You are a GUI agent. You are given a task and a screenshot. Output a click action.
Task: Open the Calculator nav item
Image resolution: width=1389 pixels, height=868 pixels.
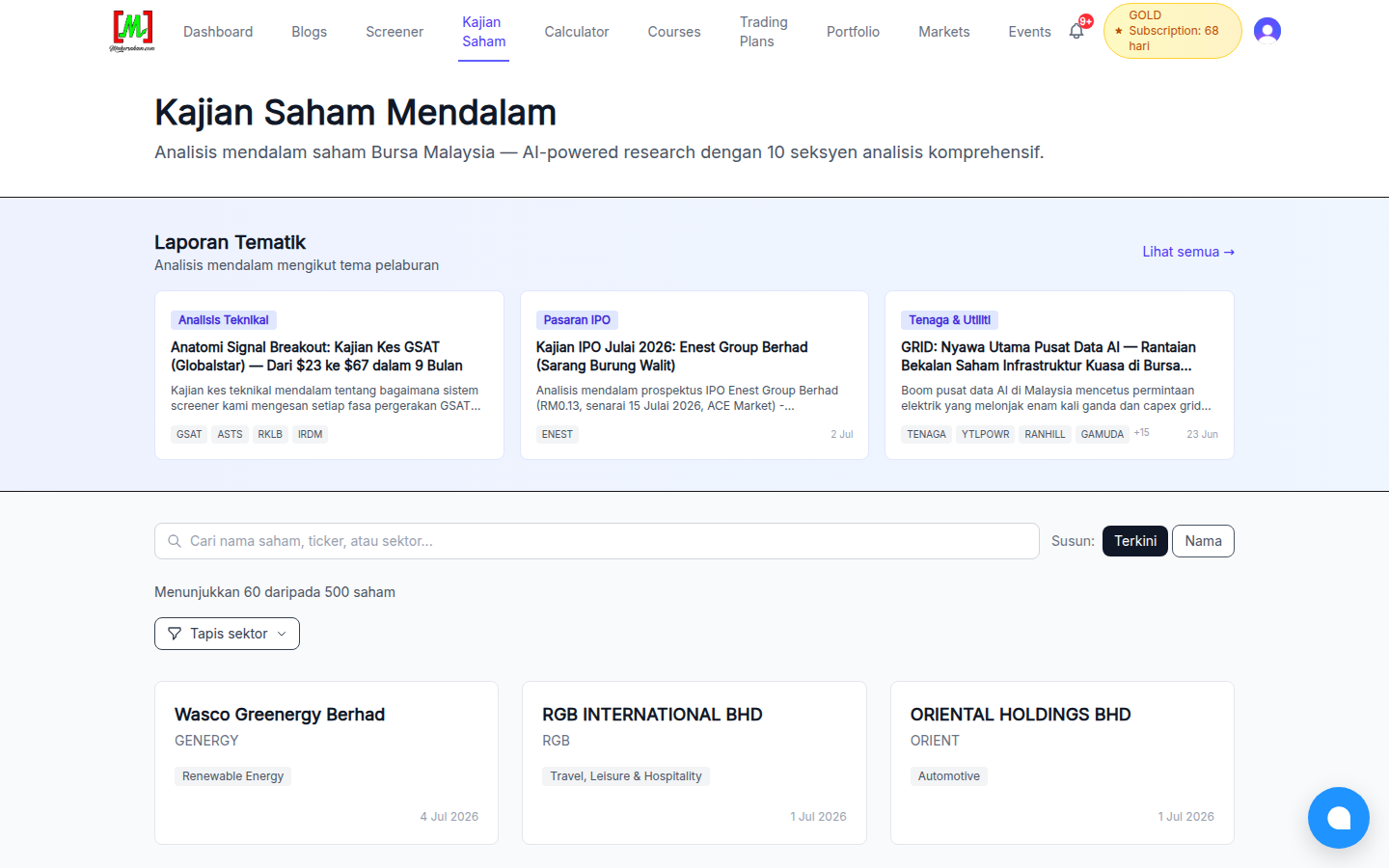click(x=577, y=32)
